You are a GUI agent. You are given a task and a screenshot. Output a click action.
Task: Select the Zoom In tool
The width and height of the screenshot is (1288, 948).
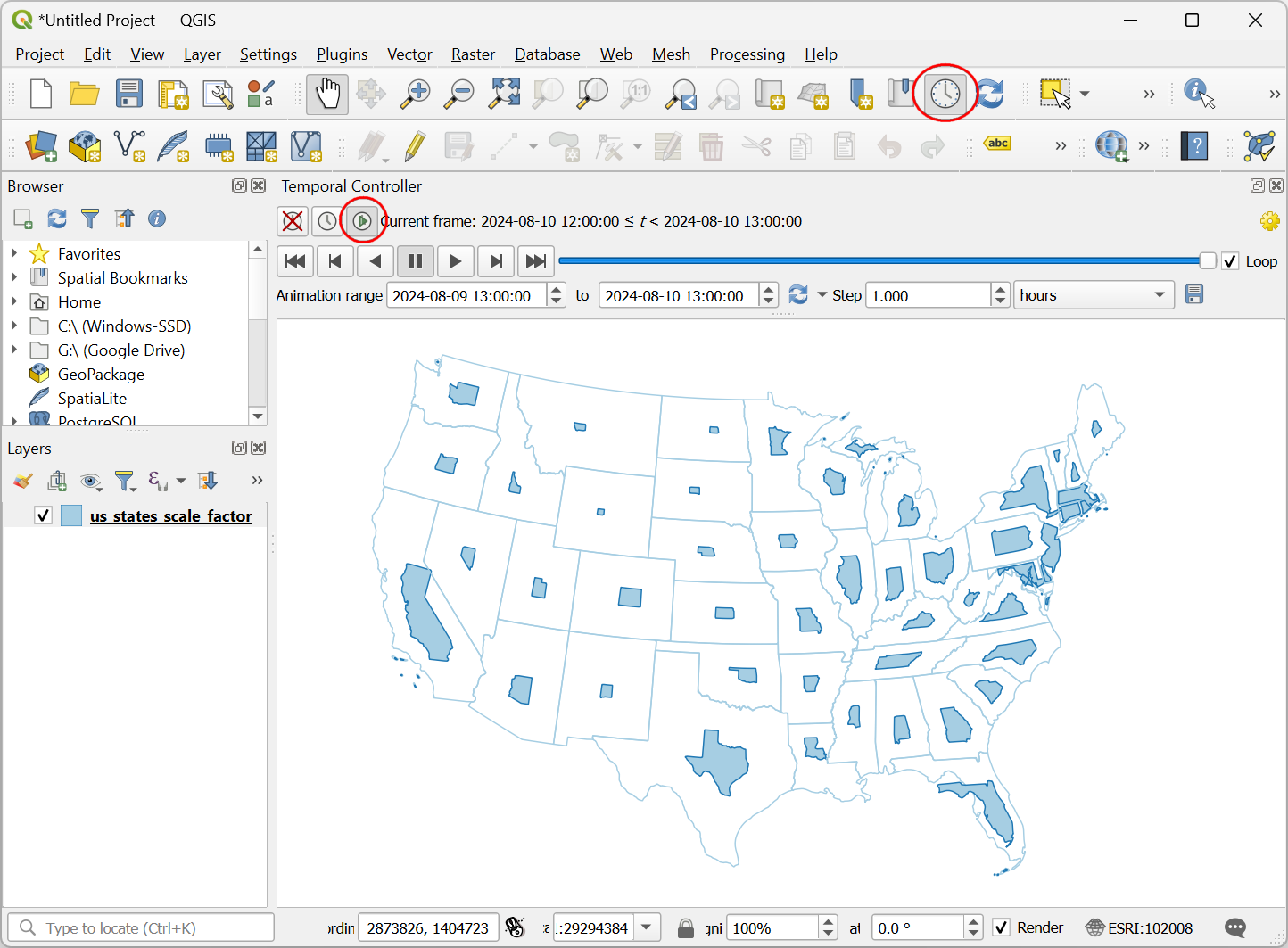point(415,94)
